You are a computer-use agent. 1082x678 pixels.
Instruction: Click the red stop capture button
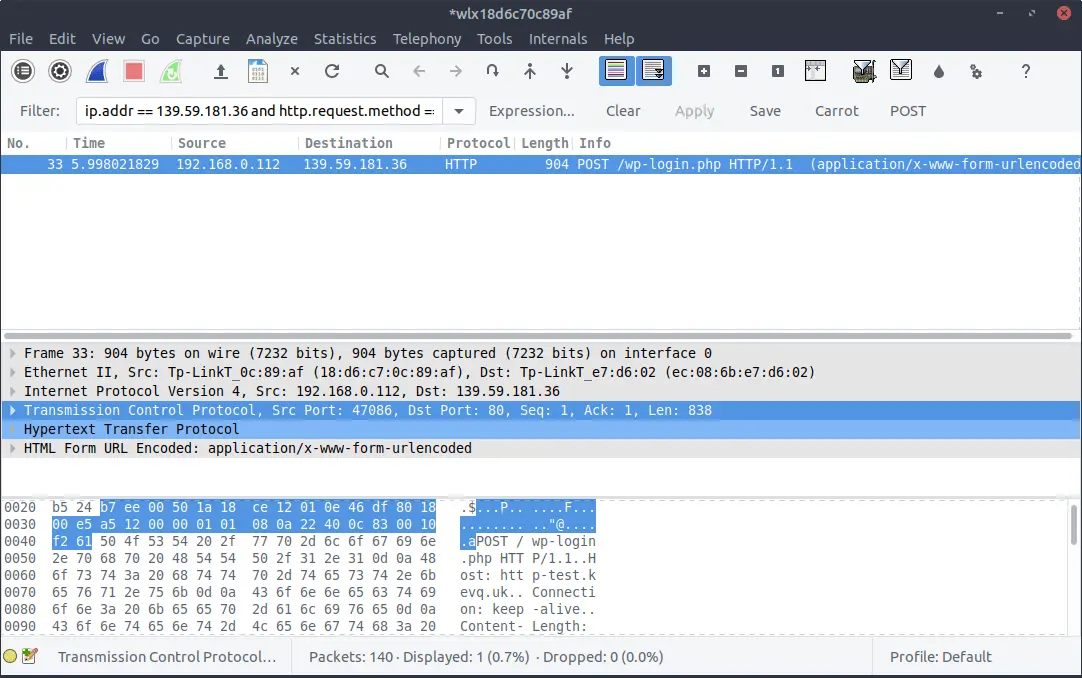tap(134, 71)
